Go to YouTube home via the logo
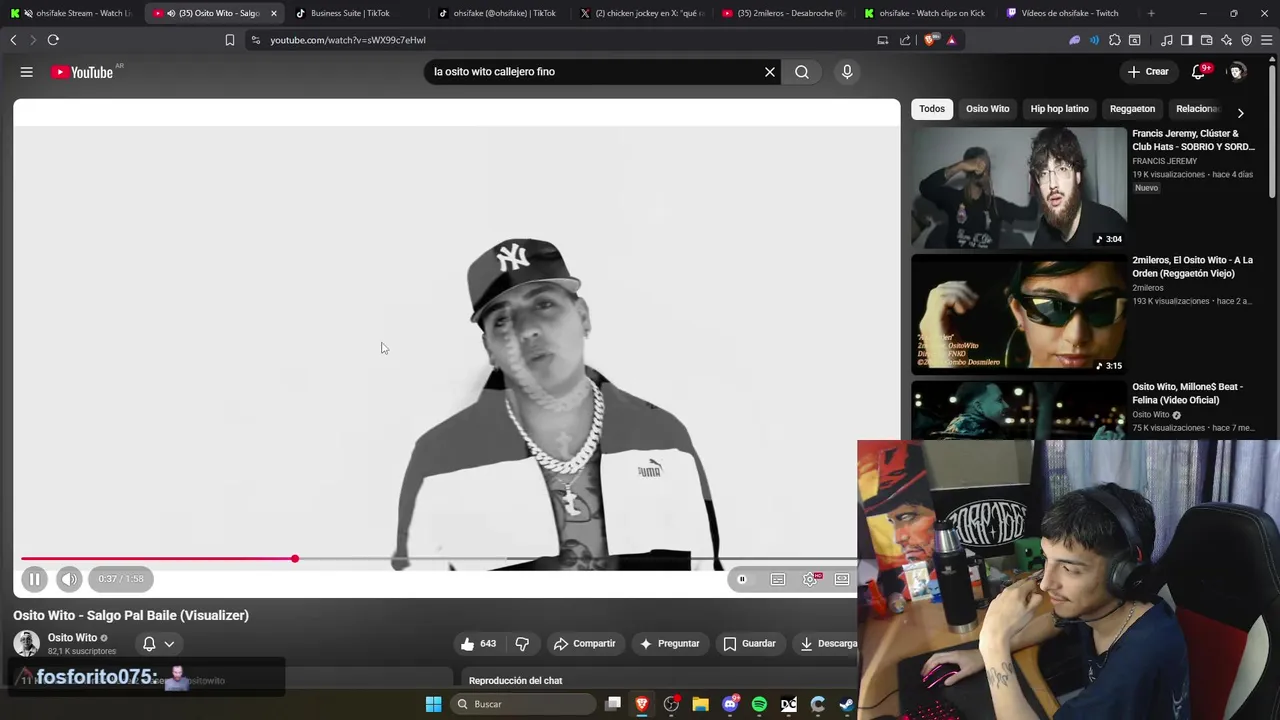The width and height of the screenshot is (1280, 720). click(82, 72)
